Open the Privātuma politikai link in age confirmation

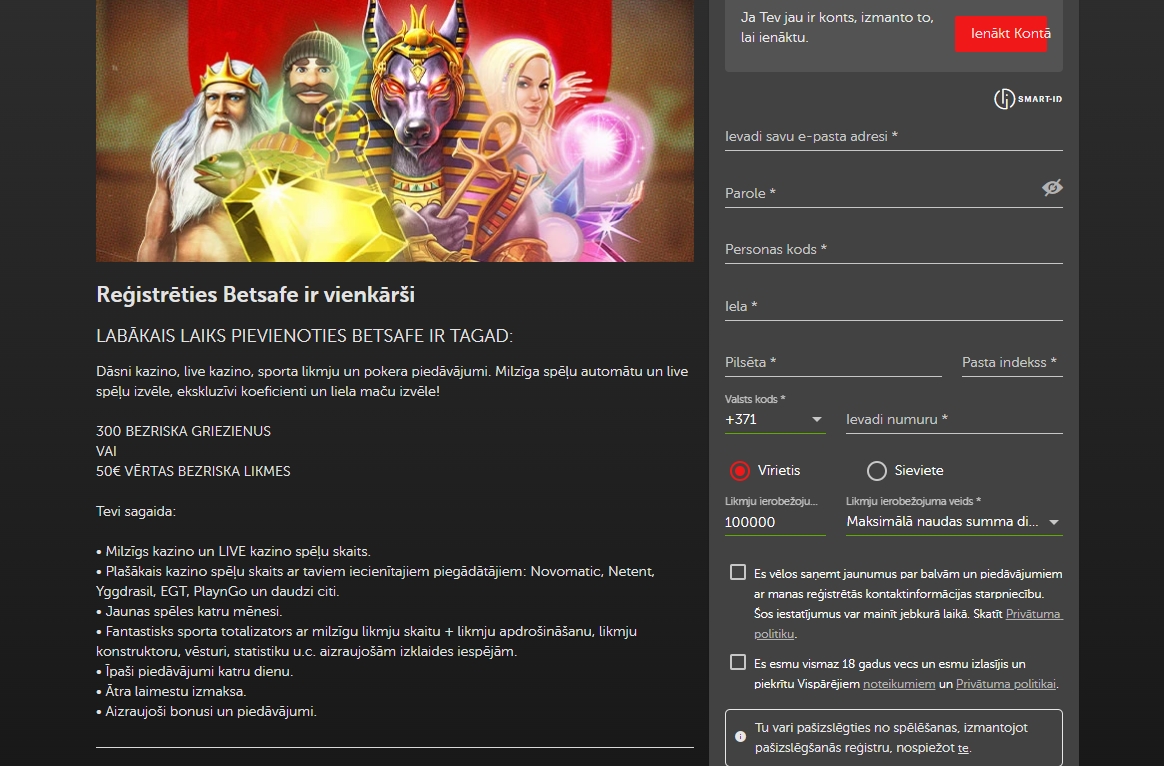click(1006, 684)
